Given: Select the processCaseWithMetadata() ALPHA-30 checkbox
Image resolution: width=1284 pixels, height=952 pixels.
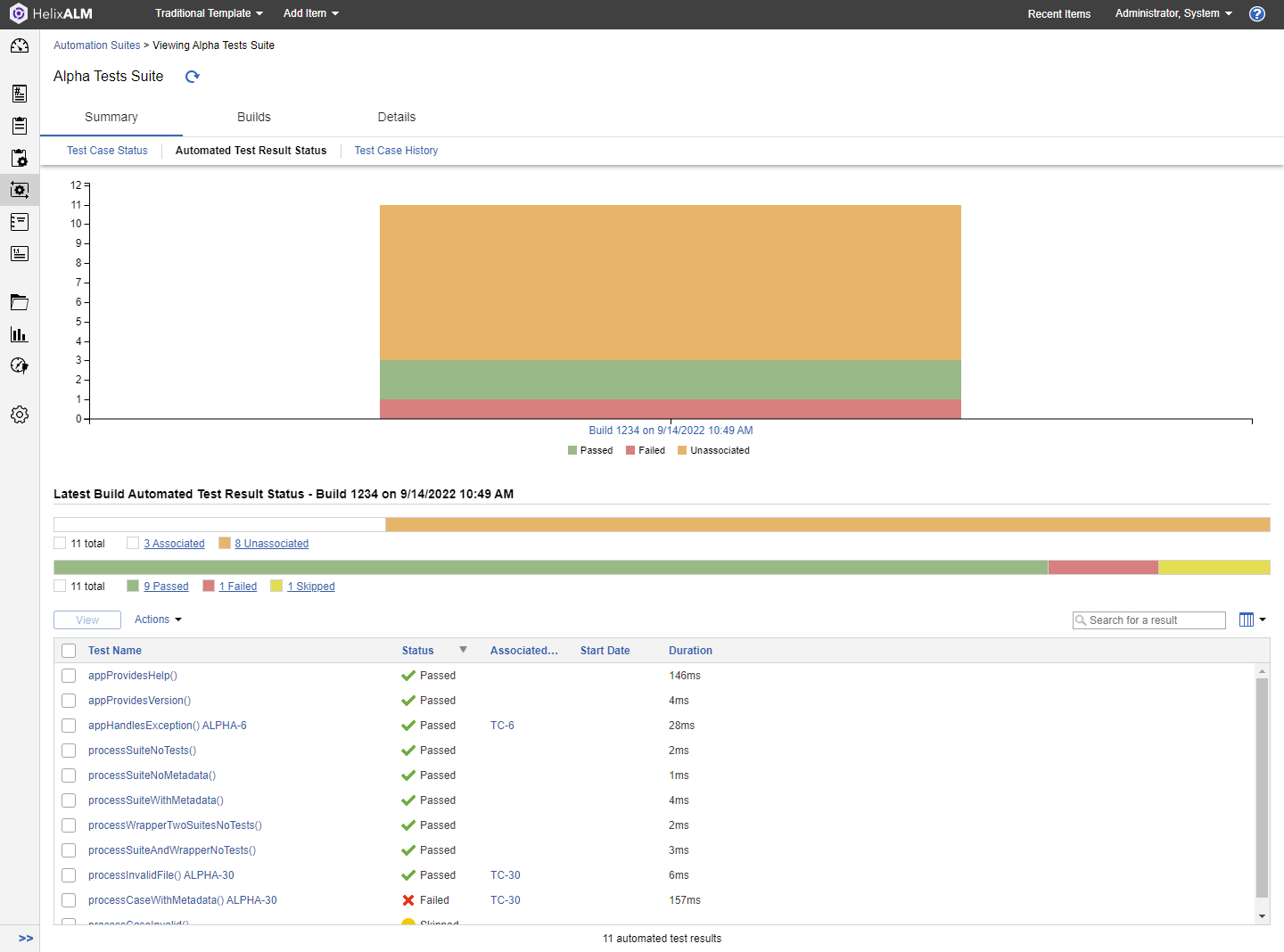Looking at the screenshot, I should click(x=69, y=900).
